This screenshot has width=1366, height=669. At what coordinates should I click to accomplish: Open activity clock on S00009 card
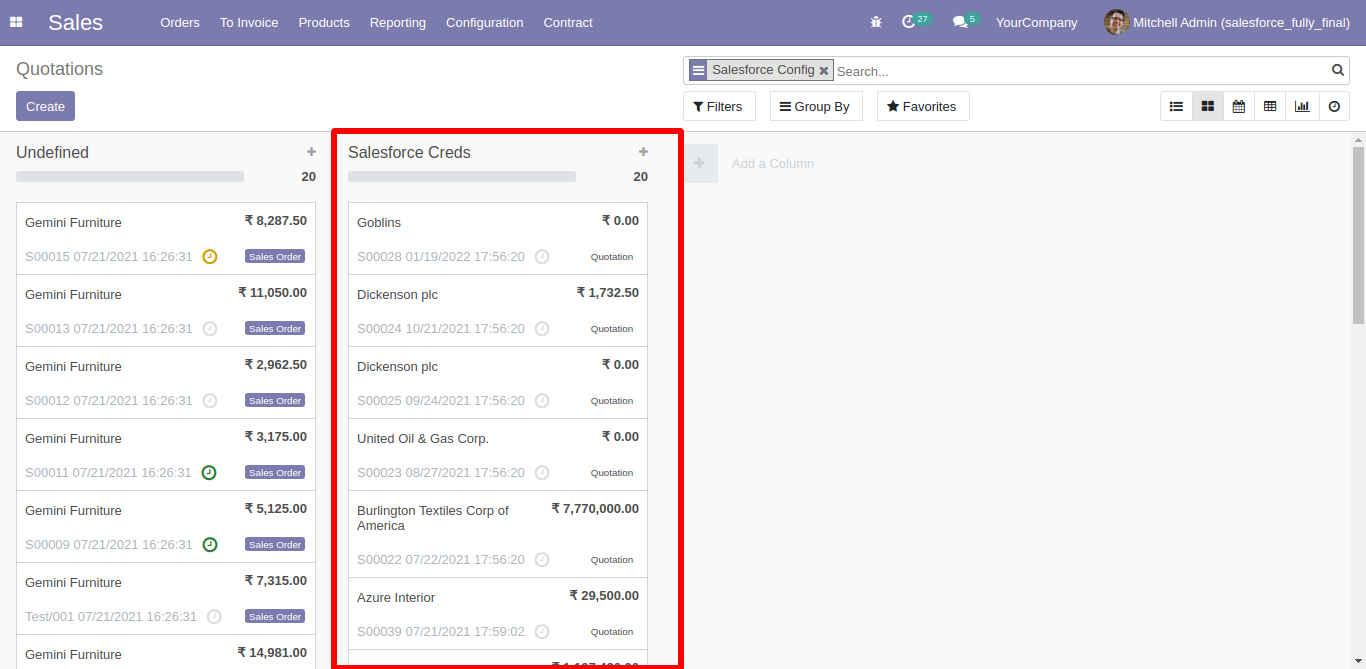(209, 544)
